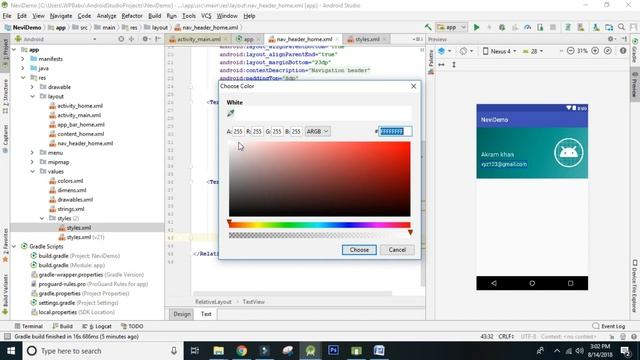Viewport: 640px width, 360px height.
Task: Open the Event Log
Action: click(x=609, y=326)
